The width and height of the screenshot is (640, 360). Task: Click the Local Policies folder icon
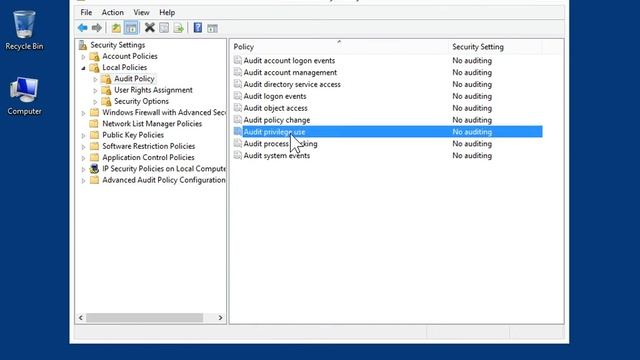(94, 67)
